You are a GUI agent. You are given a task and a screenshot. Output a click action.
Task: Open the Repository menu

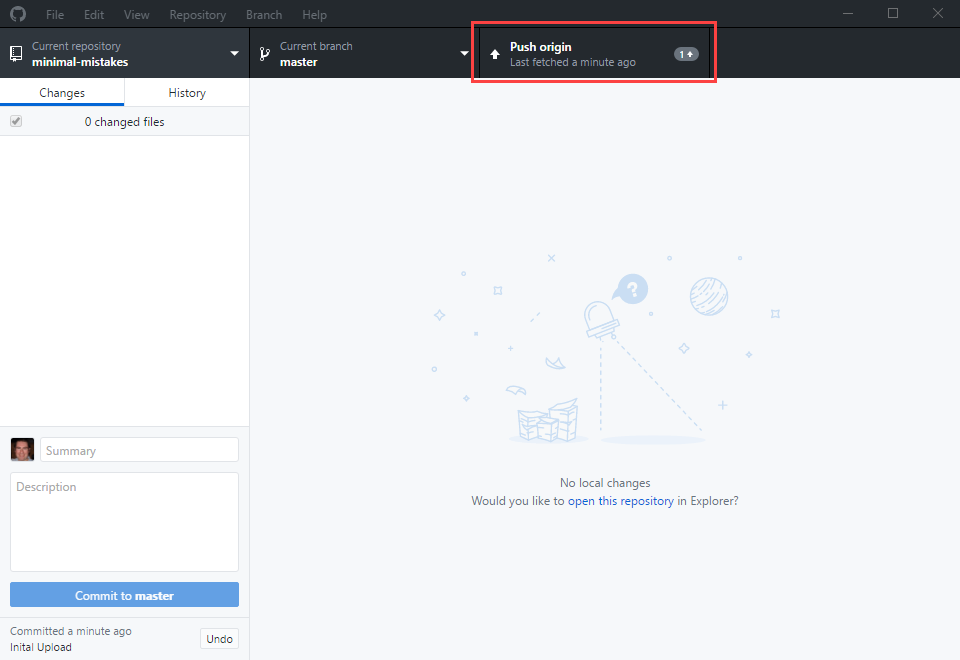click(x=198, y=15)
